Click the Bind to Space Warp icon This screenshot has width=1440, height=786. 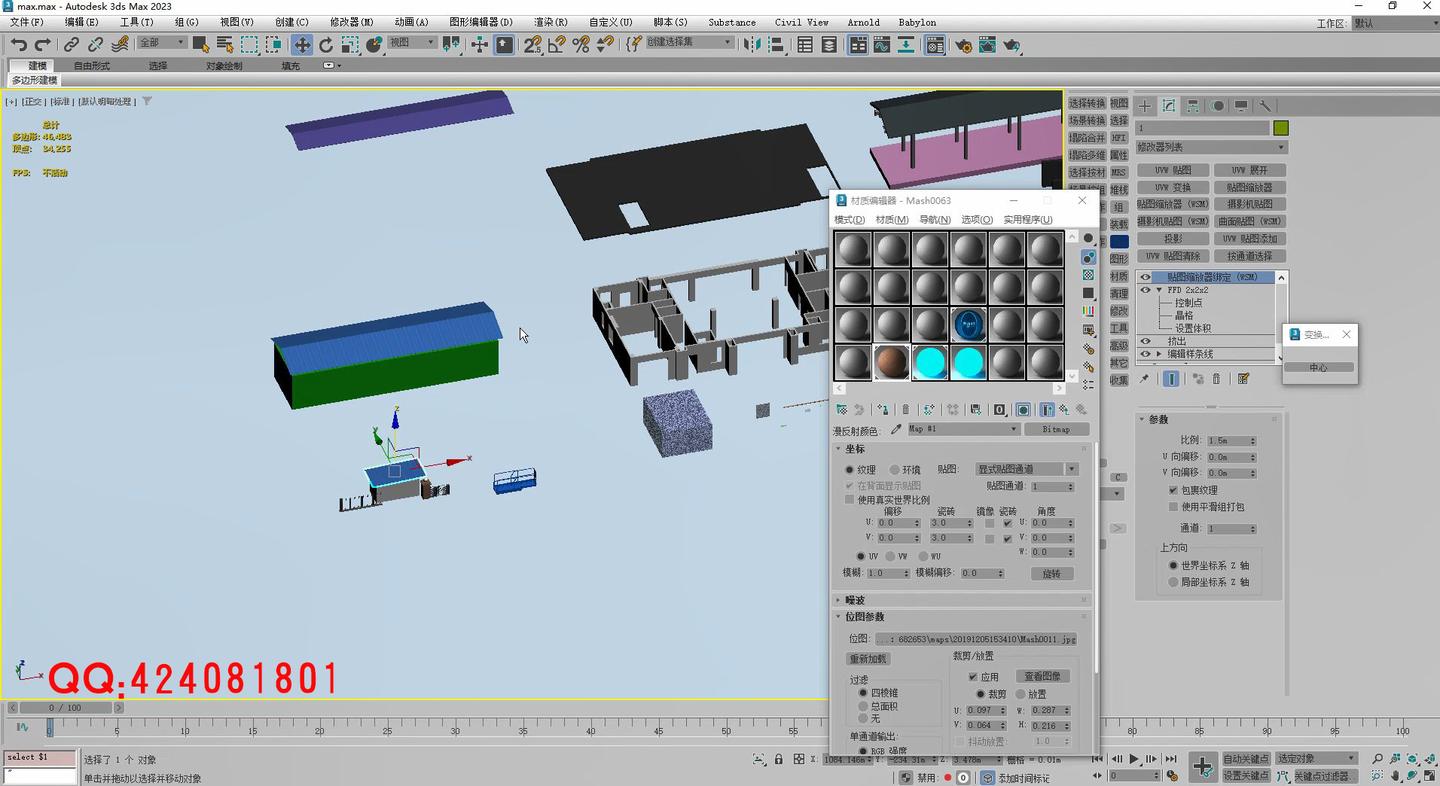click(121, 44)
